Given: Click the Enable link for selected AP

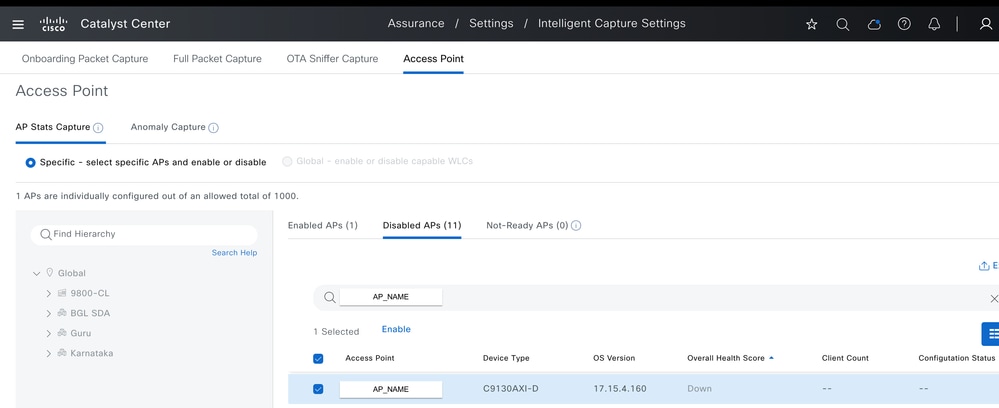Looking at the screenshot, I should pyautogui.click(x=396, y=330).
